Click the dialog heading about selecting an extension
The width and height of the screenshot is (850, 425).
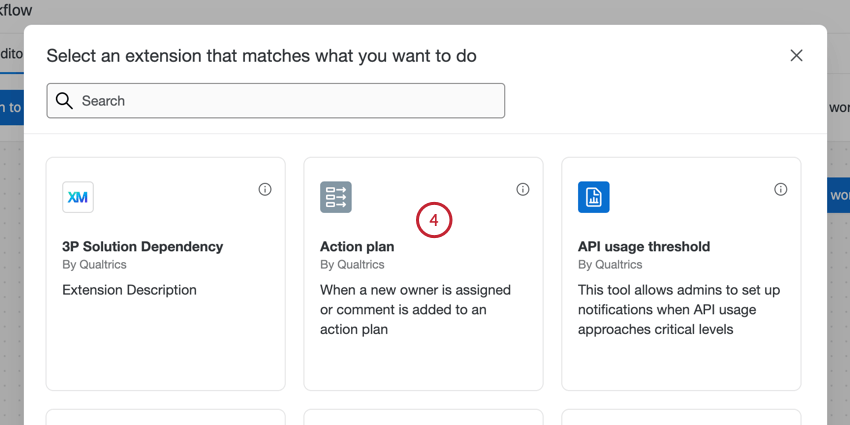pos(261,56)
